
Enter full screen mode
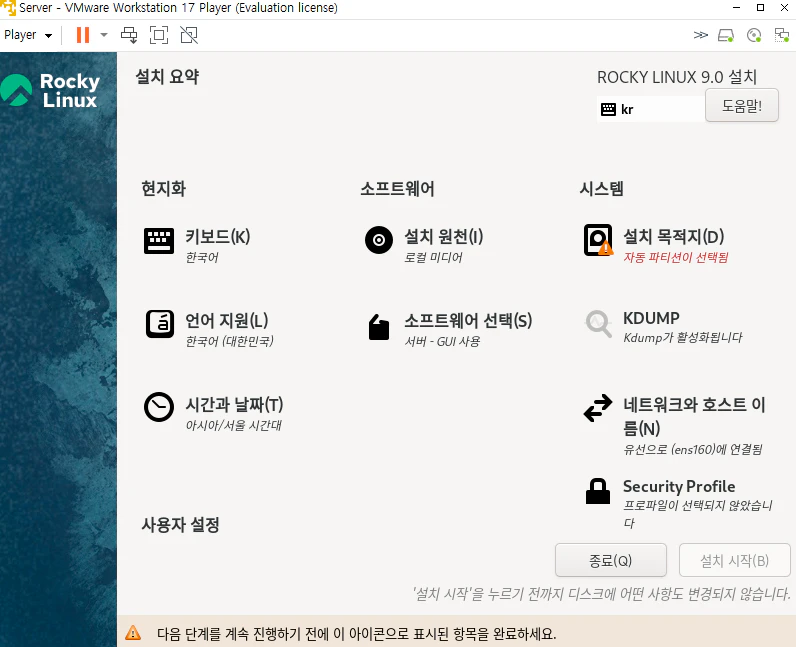159,35
